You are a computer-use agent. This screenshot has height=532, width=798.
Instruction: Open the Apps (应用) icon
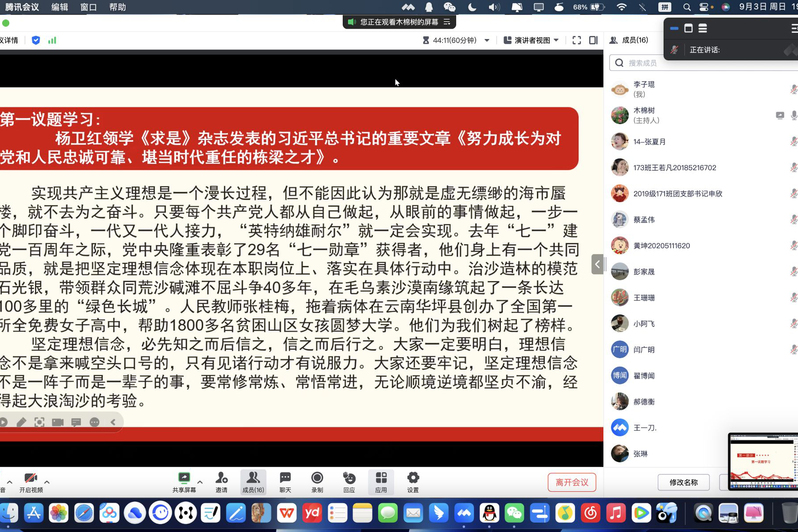[381, 482]
